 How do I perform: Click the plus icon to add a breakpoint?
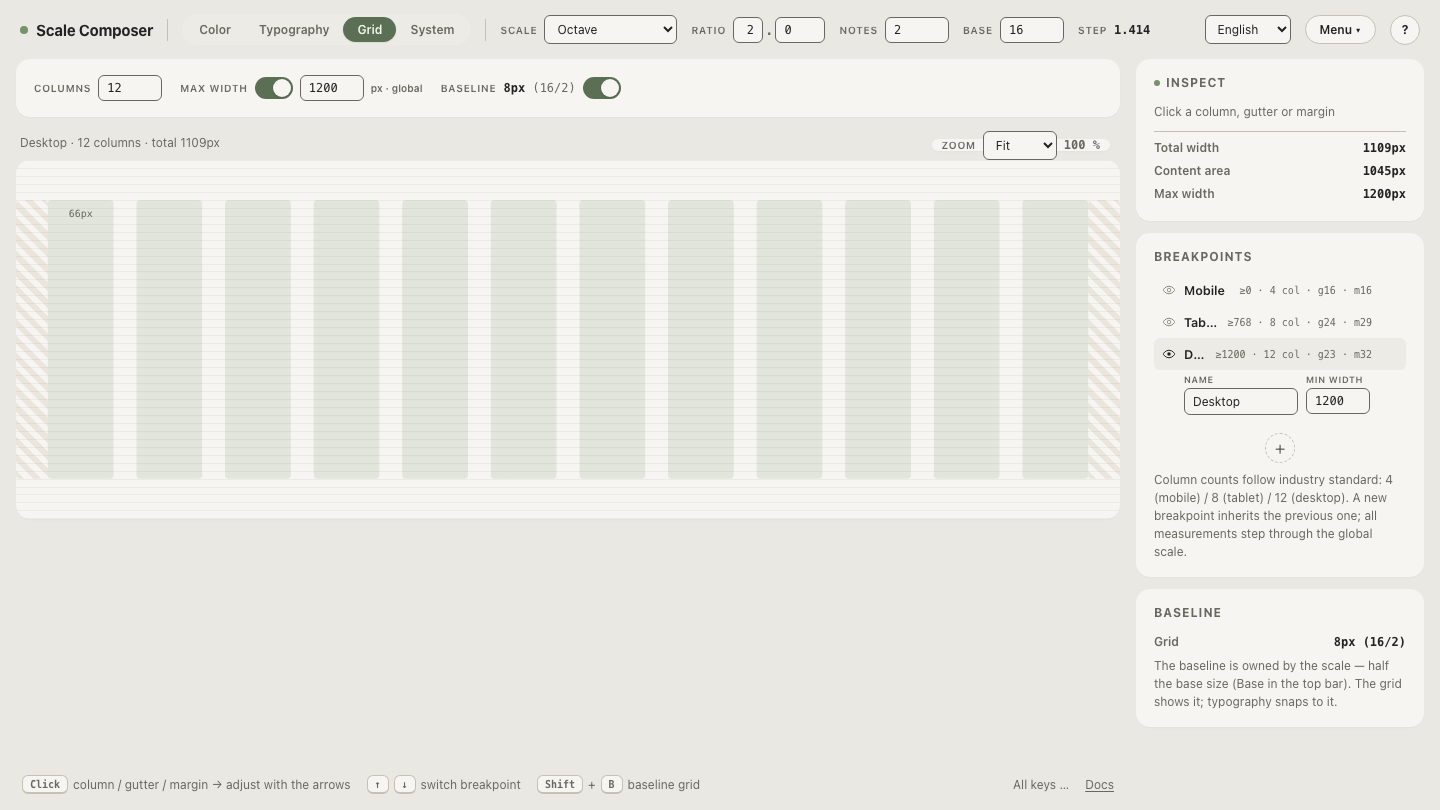point(1280,449)
